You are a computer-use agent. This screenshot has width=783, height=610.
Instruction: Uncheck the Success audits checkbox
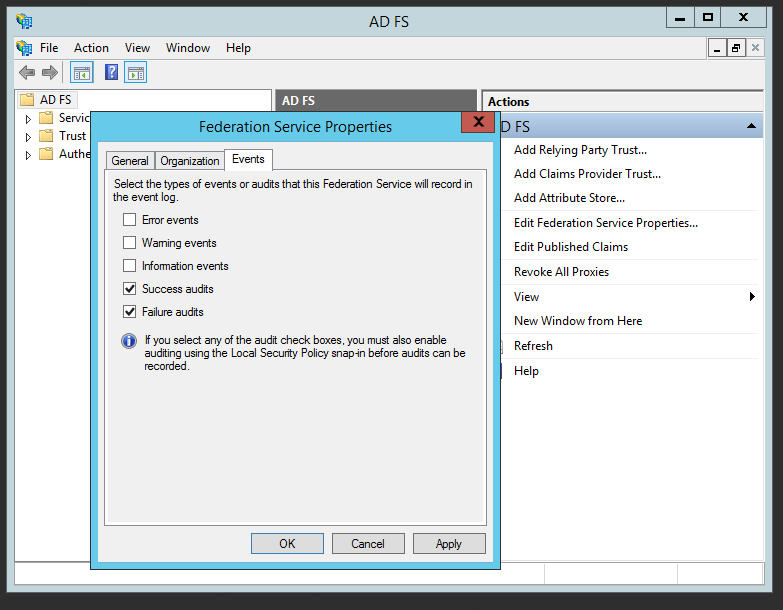pyautogui.click(x=129, y=289)
